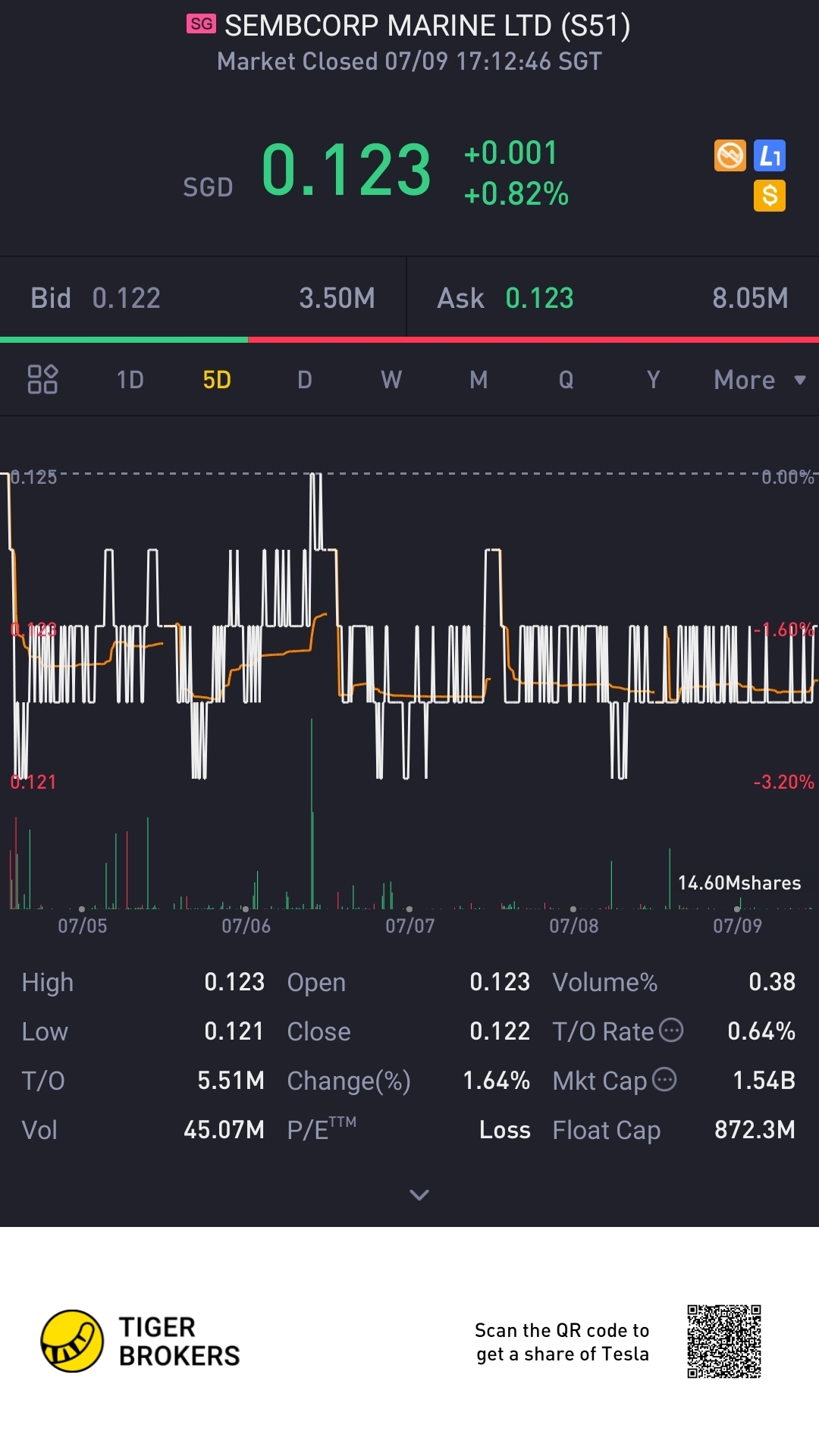
Task: Tap the -3.20% axis label
Action: (x=783, y=782)
